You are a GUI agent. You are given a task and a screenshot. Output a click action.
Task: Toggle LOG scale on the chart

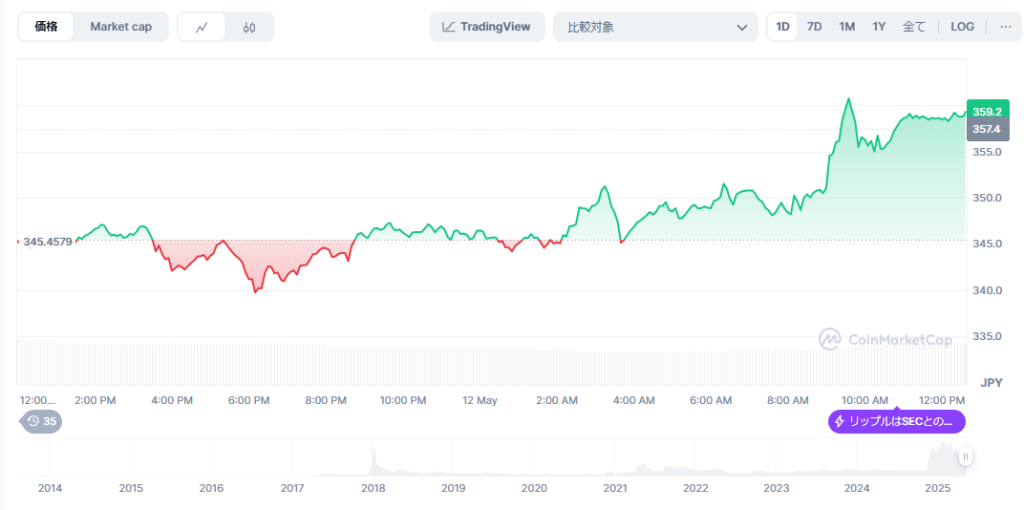coord(962,27)
